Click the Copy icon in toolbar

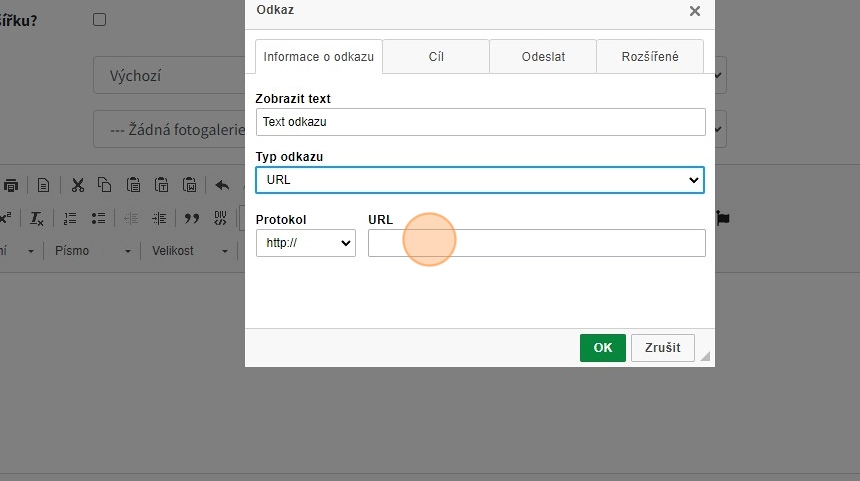pyautogui.click(x=104, y=185)
